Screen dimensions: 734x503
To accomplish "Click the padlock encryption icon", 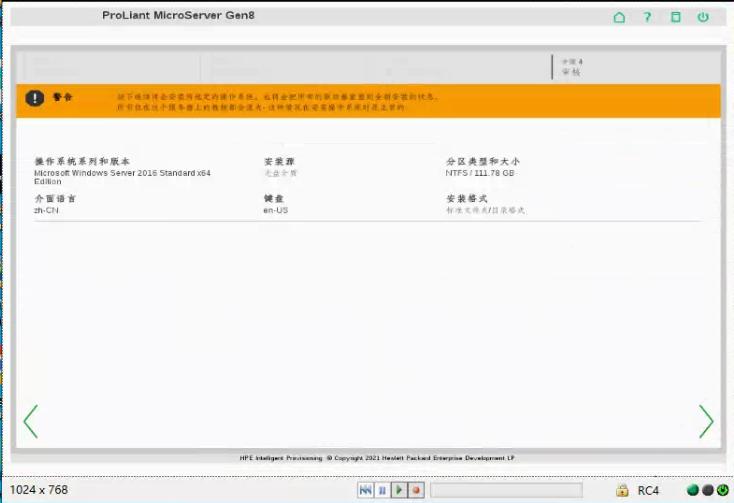I will [x=622, y=490].
